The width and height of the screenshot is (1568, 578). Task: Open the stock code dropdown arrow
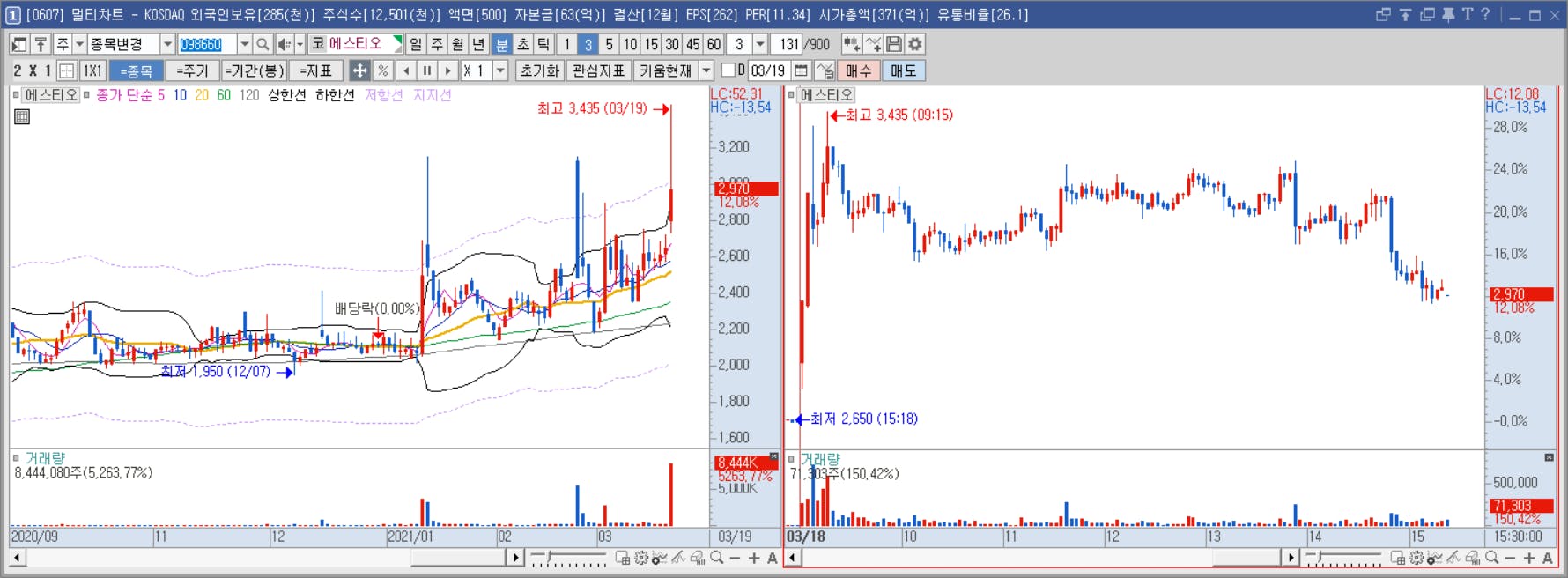tap(245, 44)
